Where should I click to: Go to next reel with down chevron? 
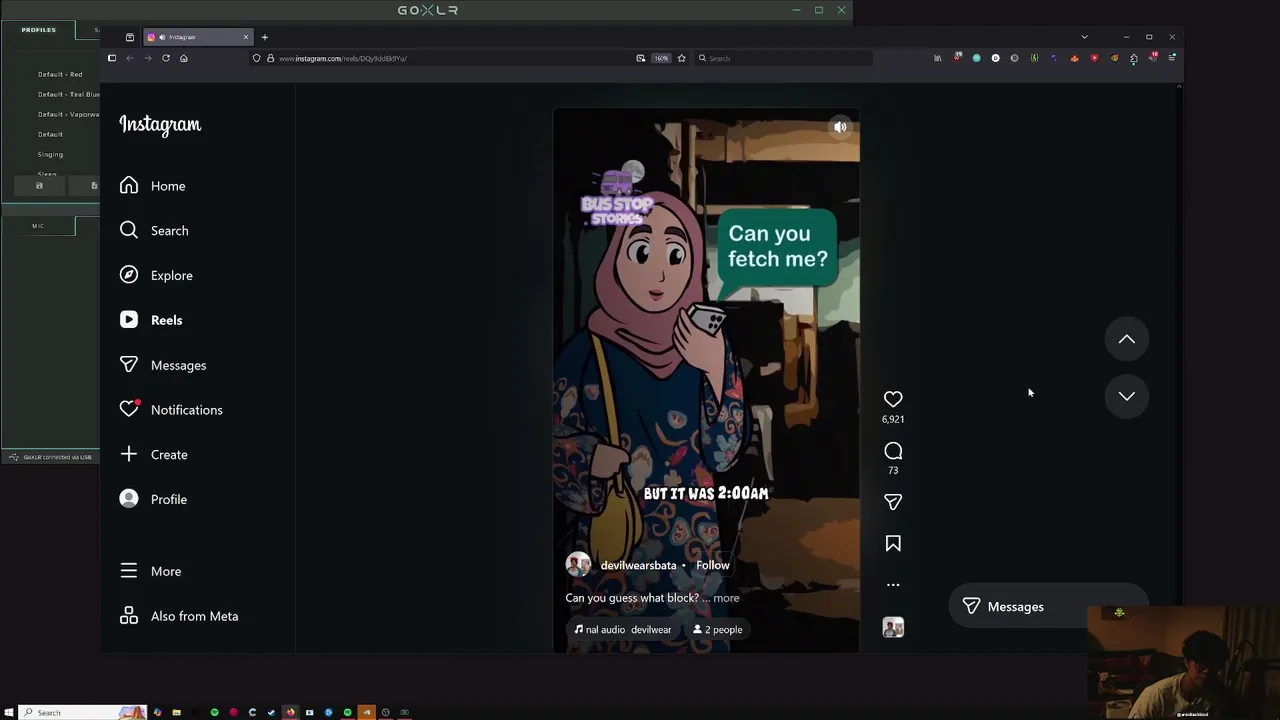click(1126, 396)
